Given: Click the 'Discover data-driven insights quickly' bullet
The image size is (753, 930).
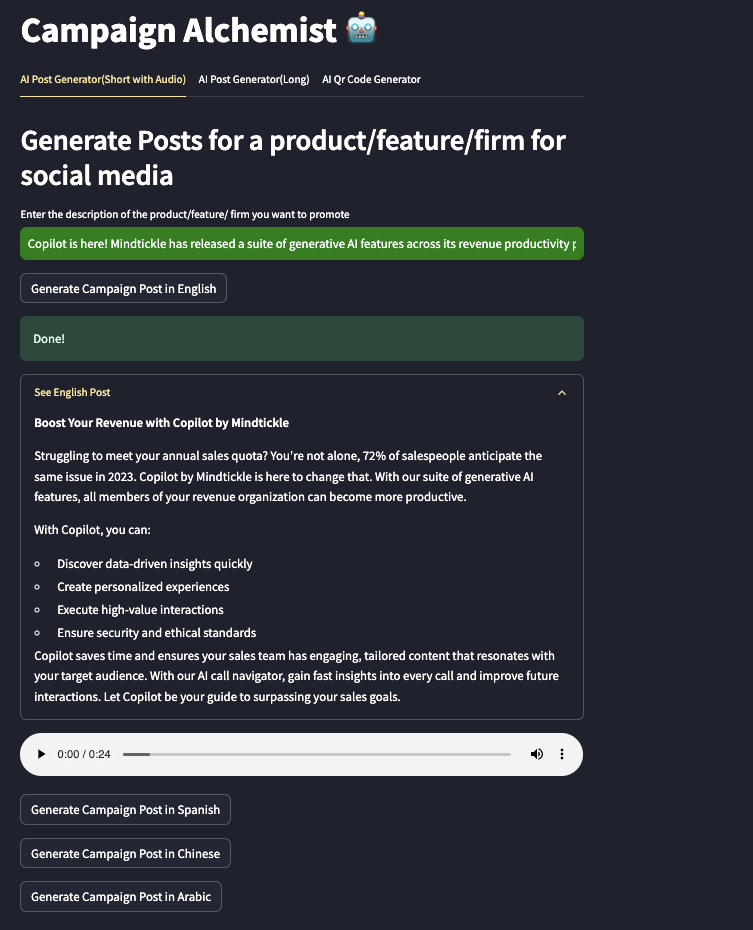Looking at the screenshot, I should (154, 564).
